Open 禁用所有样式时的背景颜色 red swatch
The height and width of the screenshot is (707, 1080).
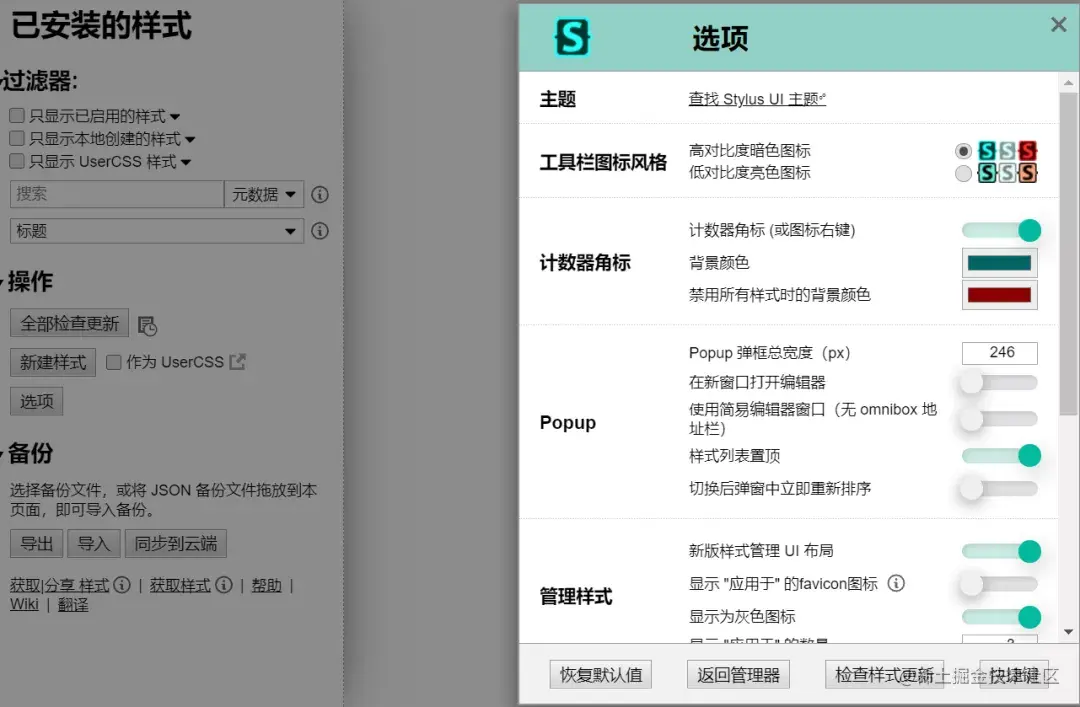click(x=999, y=295)
